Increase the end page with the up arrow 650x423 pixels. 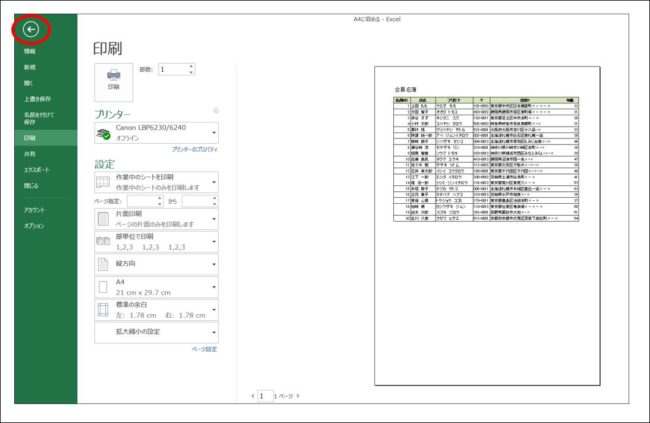(x=215, y=198)
